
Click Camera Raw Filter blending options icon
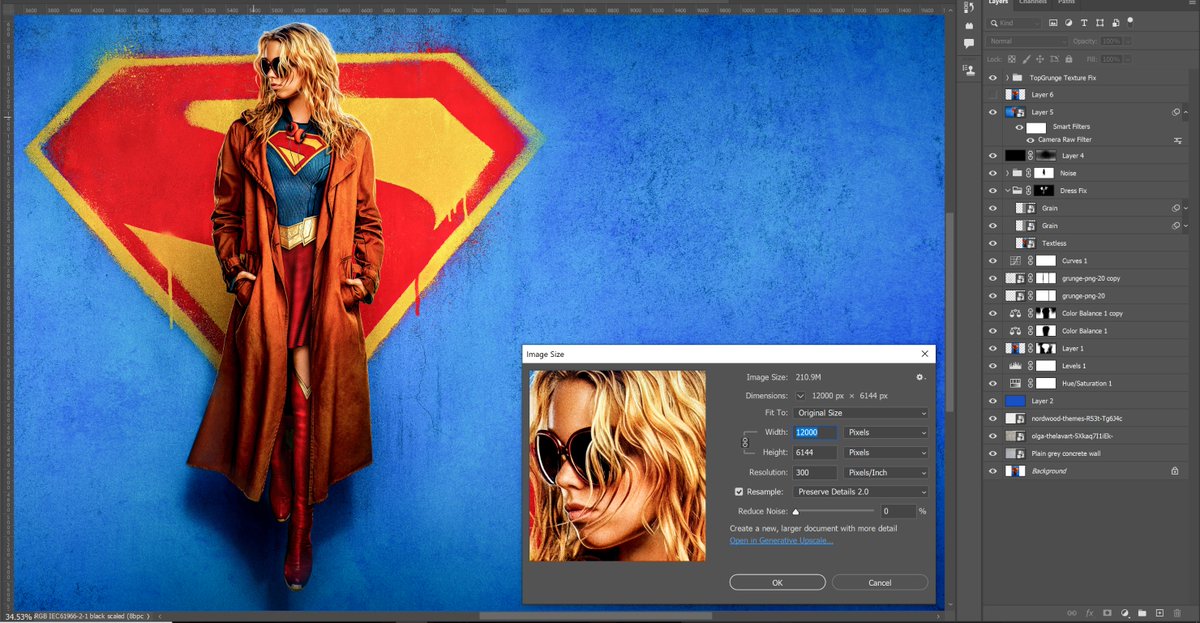(1177, 140)
